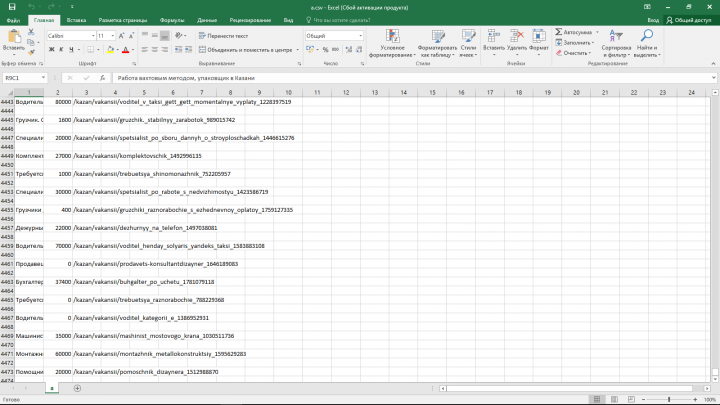720x405 pixels.
Task: Center text horizontally icon
Action: 155,50
